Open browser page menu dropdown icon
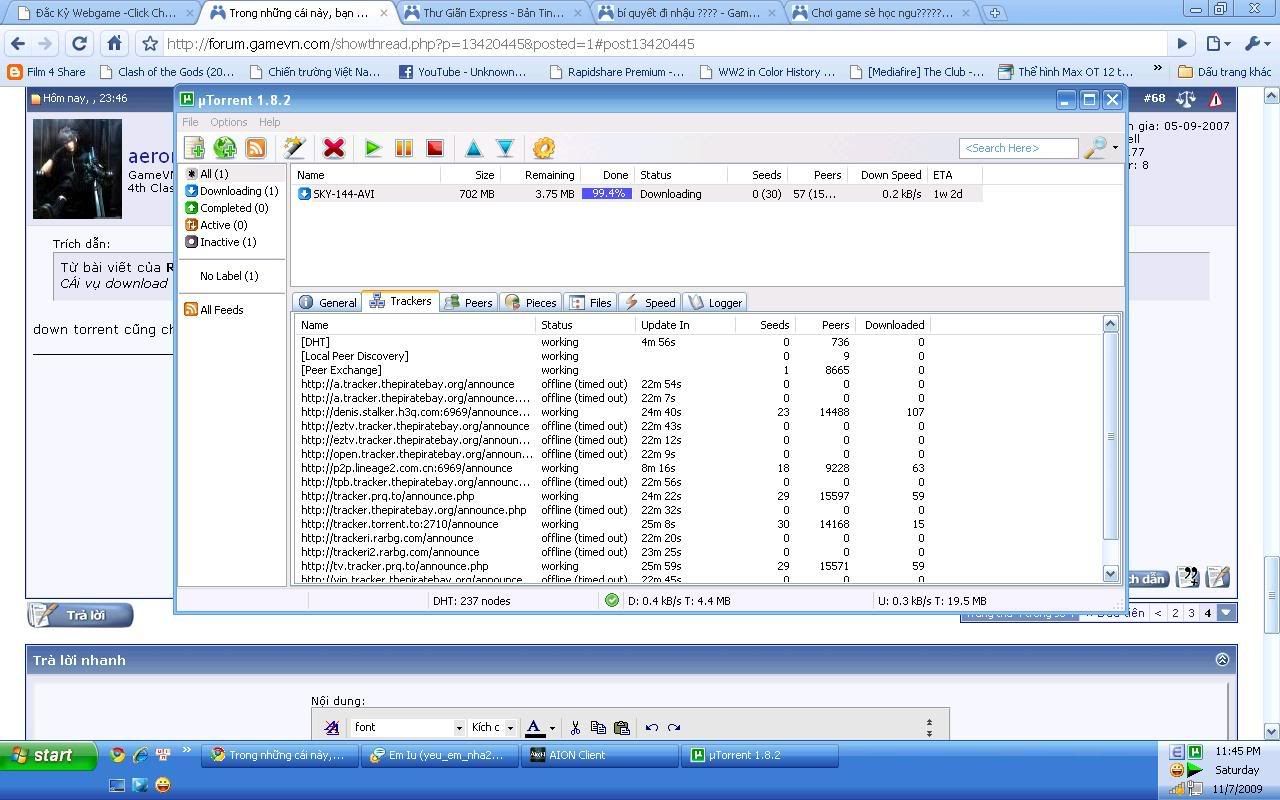1280x800 pixels. click(1218, 44)
